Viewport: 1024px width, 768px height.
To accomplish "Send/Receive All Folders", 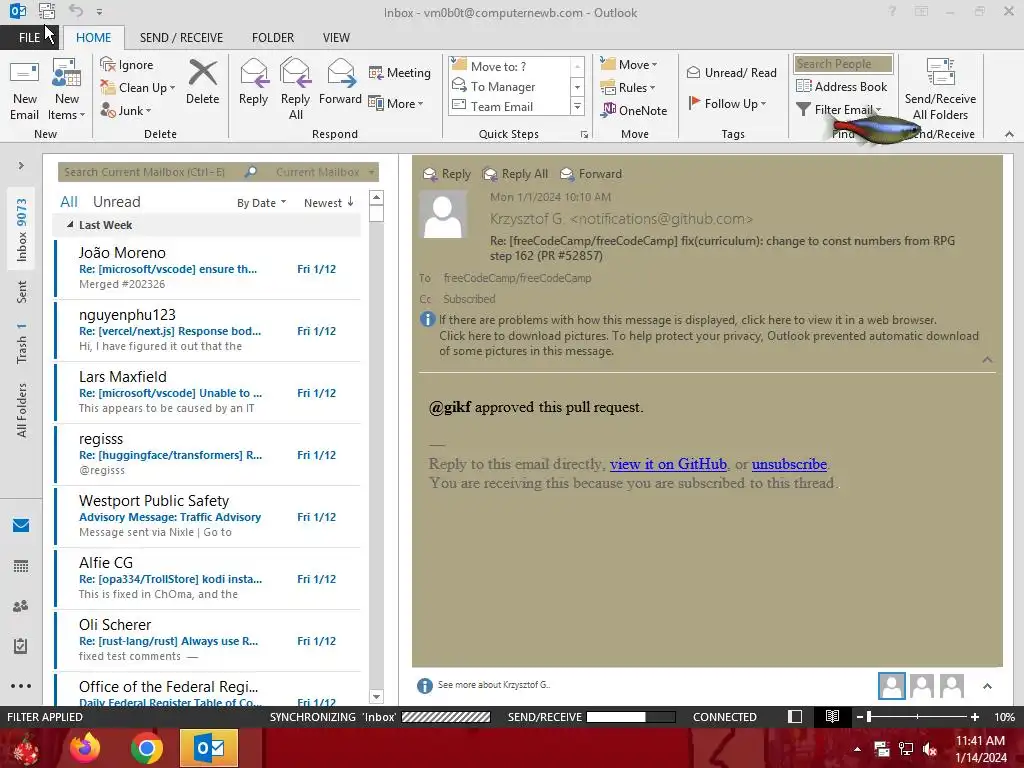I will click(940, 89).
